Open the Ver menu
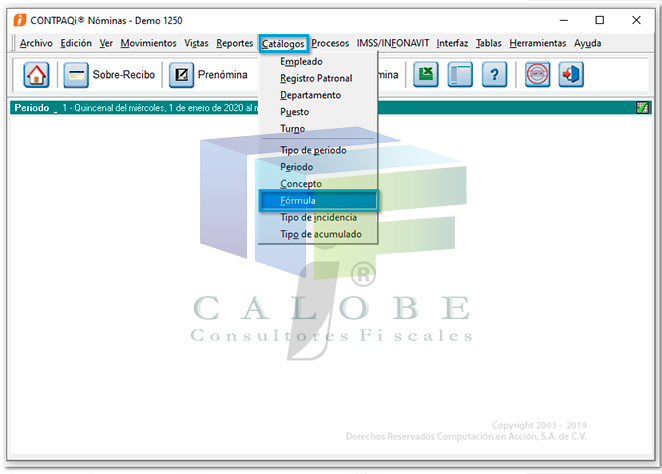This screenshot has width=662, height=474. [106, 43]
